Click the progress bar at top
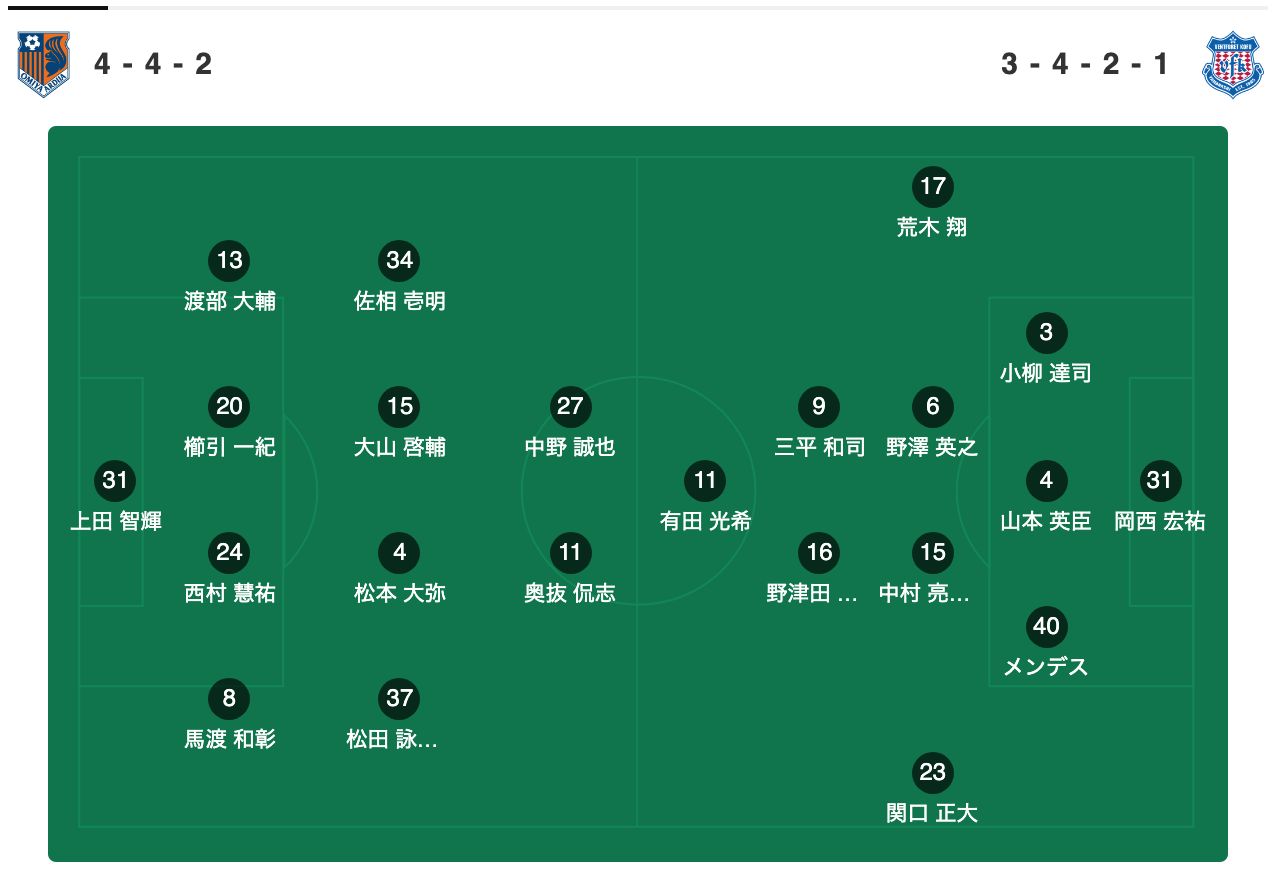The image size is (1280, 874). pyautogui.click(x=640, y=7)
